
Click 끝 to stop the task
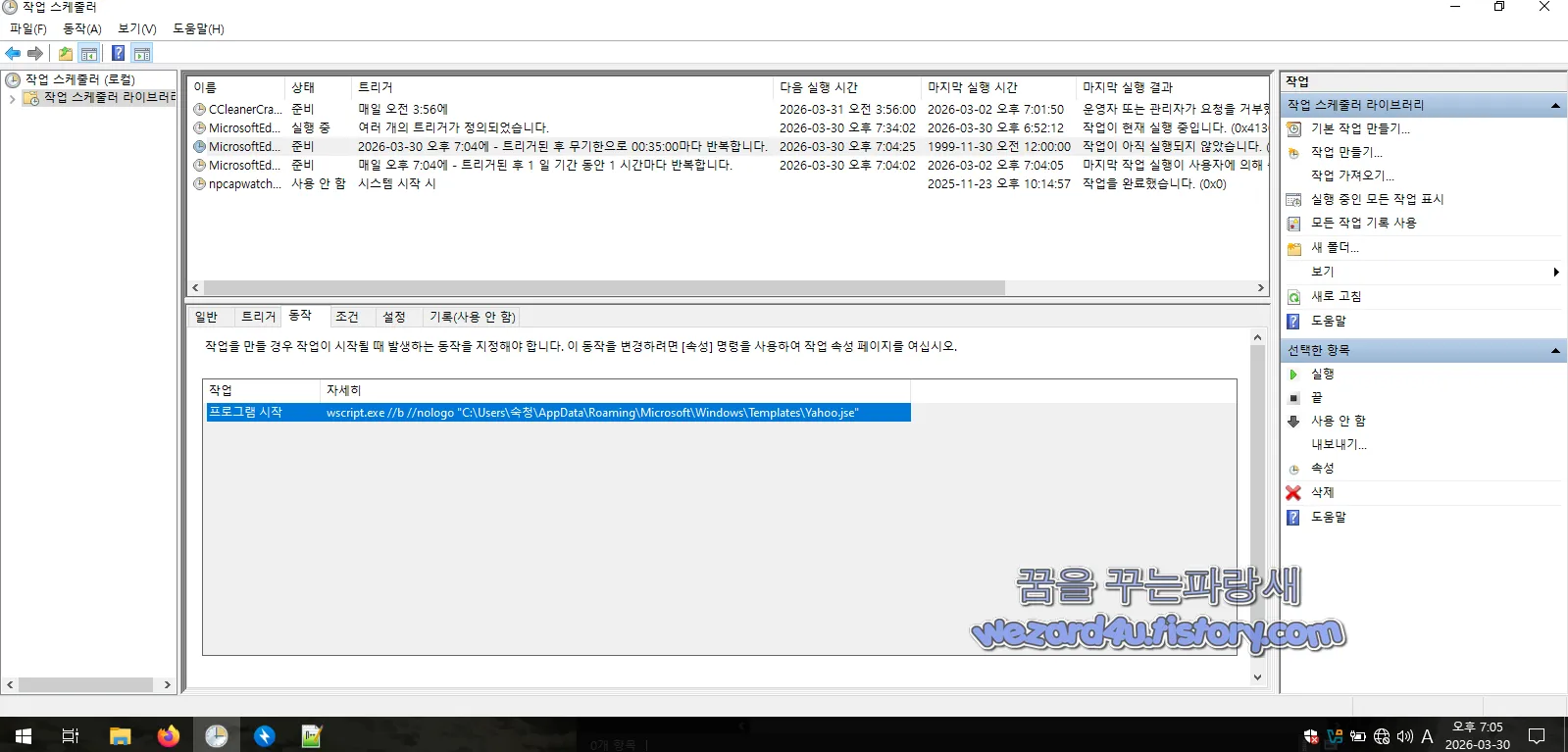(x=1317, y=397)
